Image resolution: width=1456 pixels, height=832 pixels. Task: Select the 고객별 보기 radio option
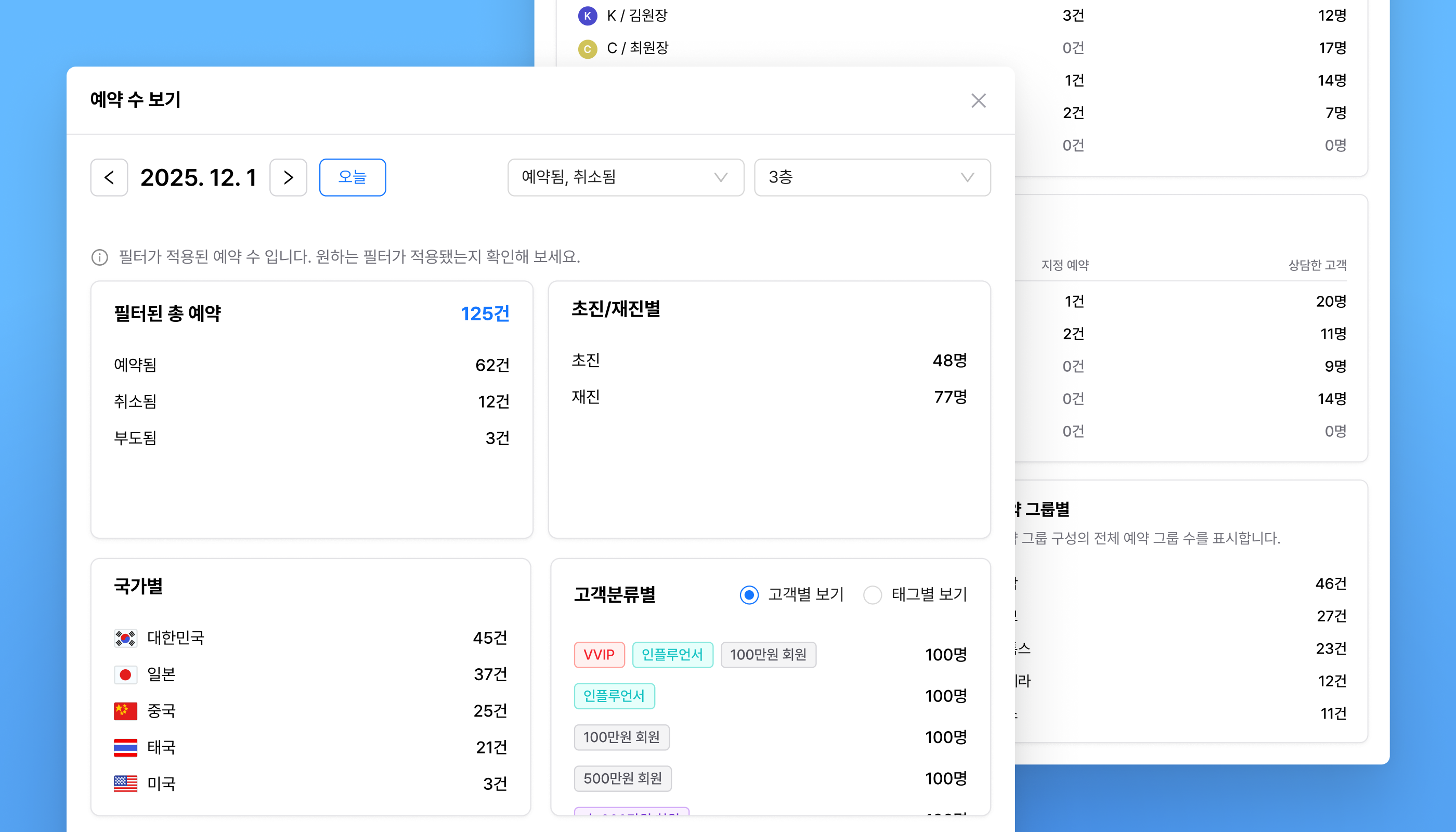click(x=749, y=595)
